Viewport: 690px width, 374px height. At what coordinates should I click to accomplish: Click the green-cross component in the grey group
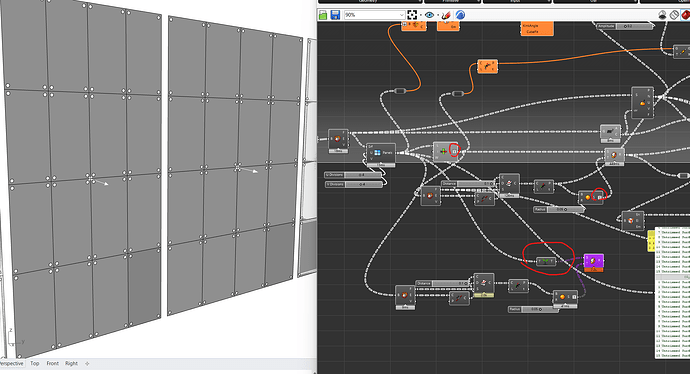coord(446,151)
